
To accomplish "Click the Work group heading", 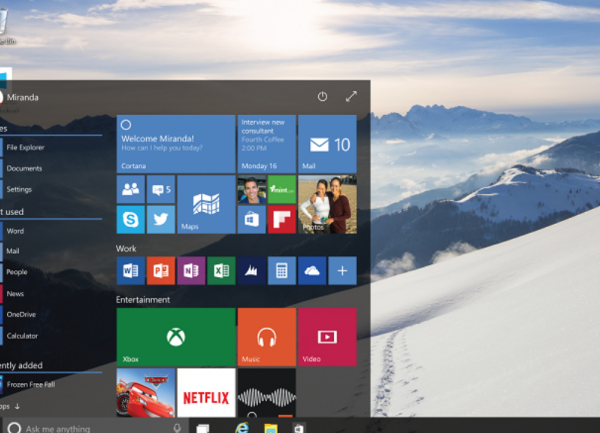I will (126, 249).
